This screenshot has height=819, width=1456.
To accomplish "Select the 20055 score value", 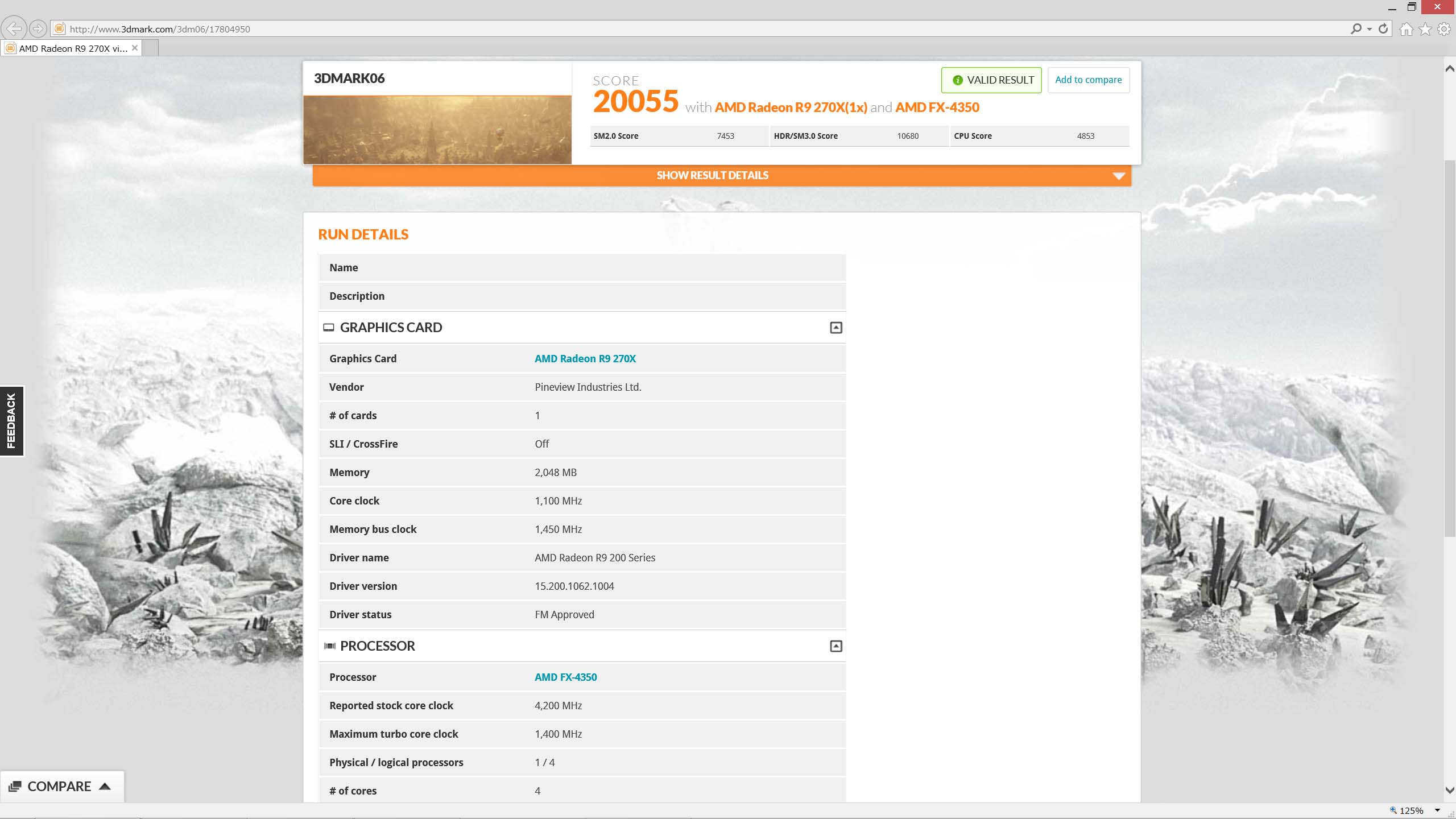I will (x=635, y=102).
